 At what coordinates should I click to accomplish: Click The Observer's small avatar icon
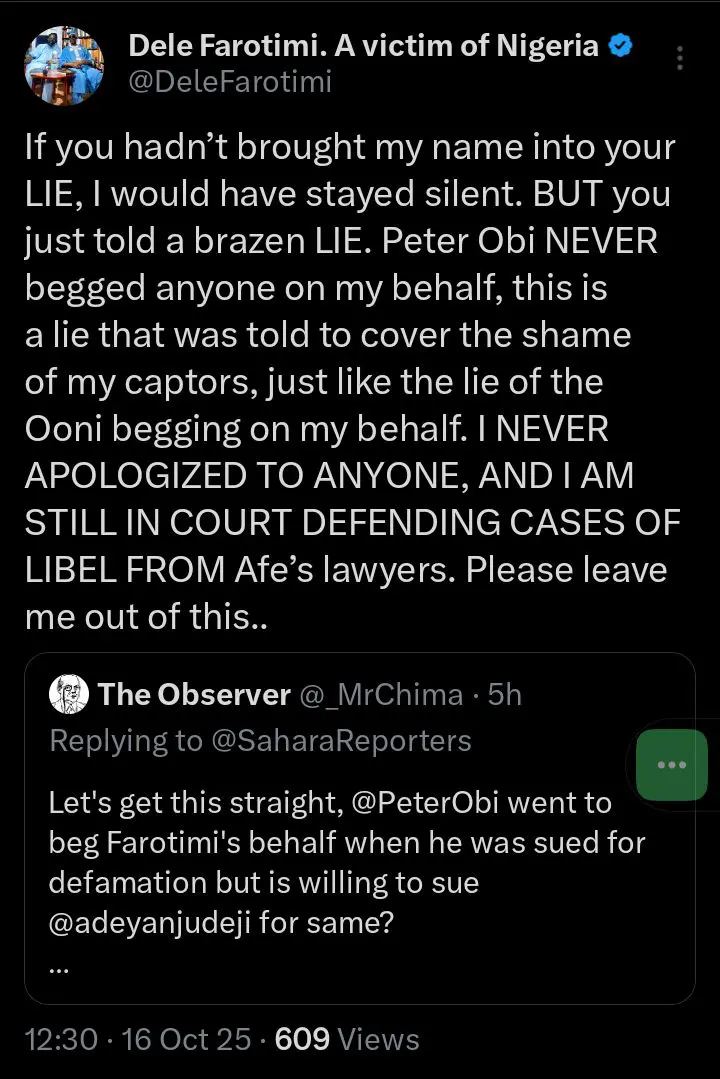(69, 694)
